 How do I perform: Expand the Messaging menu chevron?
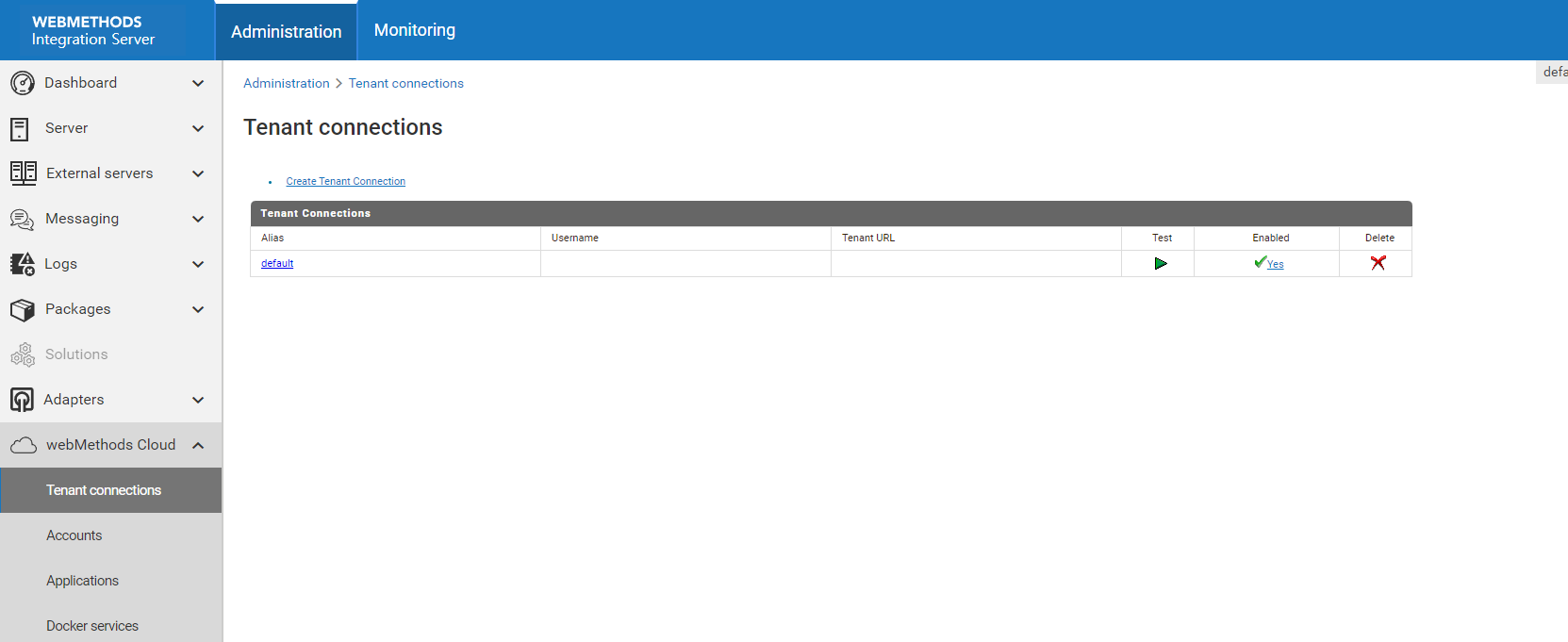point(198,219)
